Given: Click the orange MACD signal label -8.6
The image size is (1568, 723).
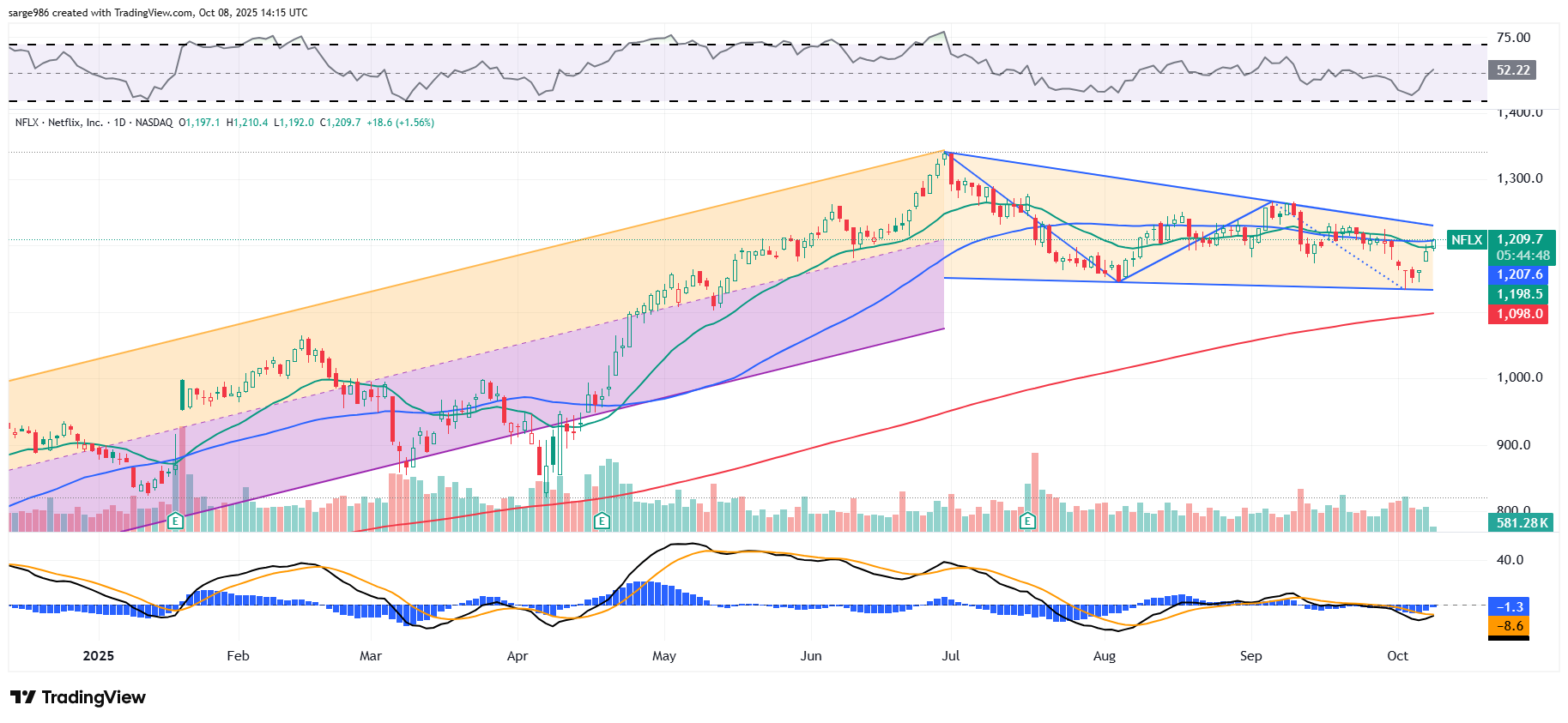Looking at the screenshot, I should [1509, 626].
